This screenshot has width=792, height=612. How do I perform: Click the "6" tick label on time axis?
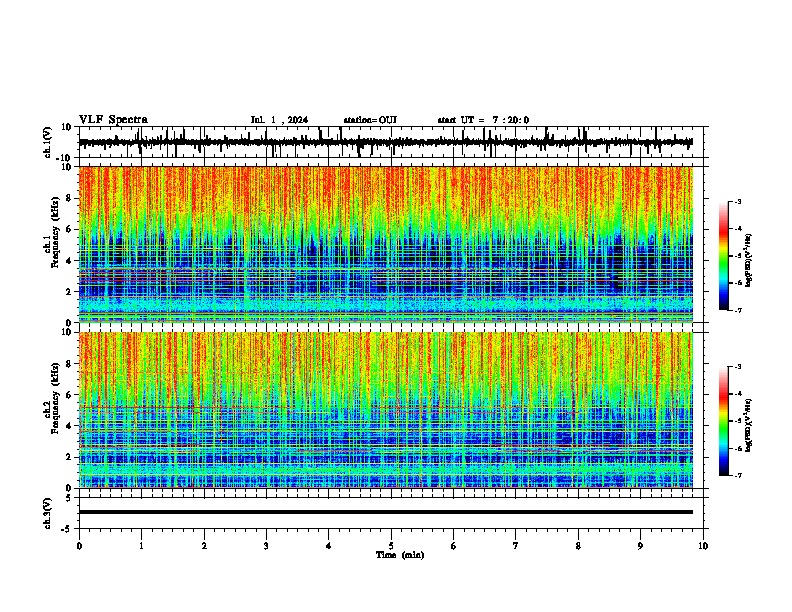454,546
